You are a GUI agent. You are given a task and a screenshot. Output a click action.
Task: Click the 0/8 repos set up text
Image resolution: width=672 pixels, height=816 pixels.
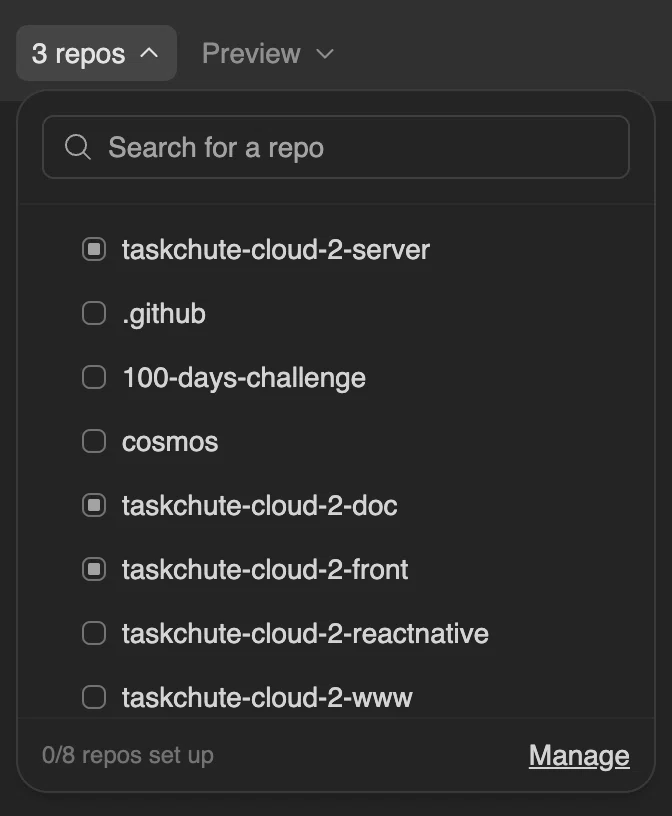click(128, 756)
